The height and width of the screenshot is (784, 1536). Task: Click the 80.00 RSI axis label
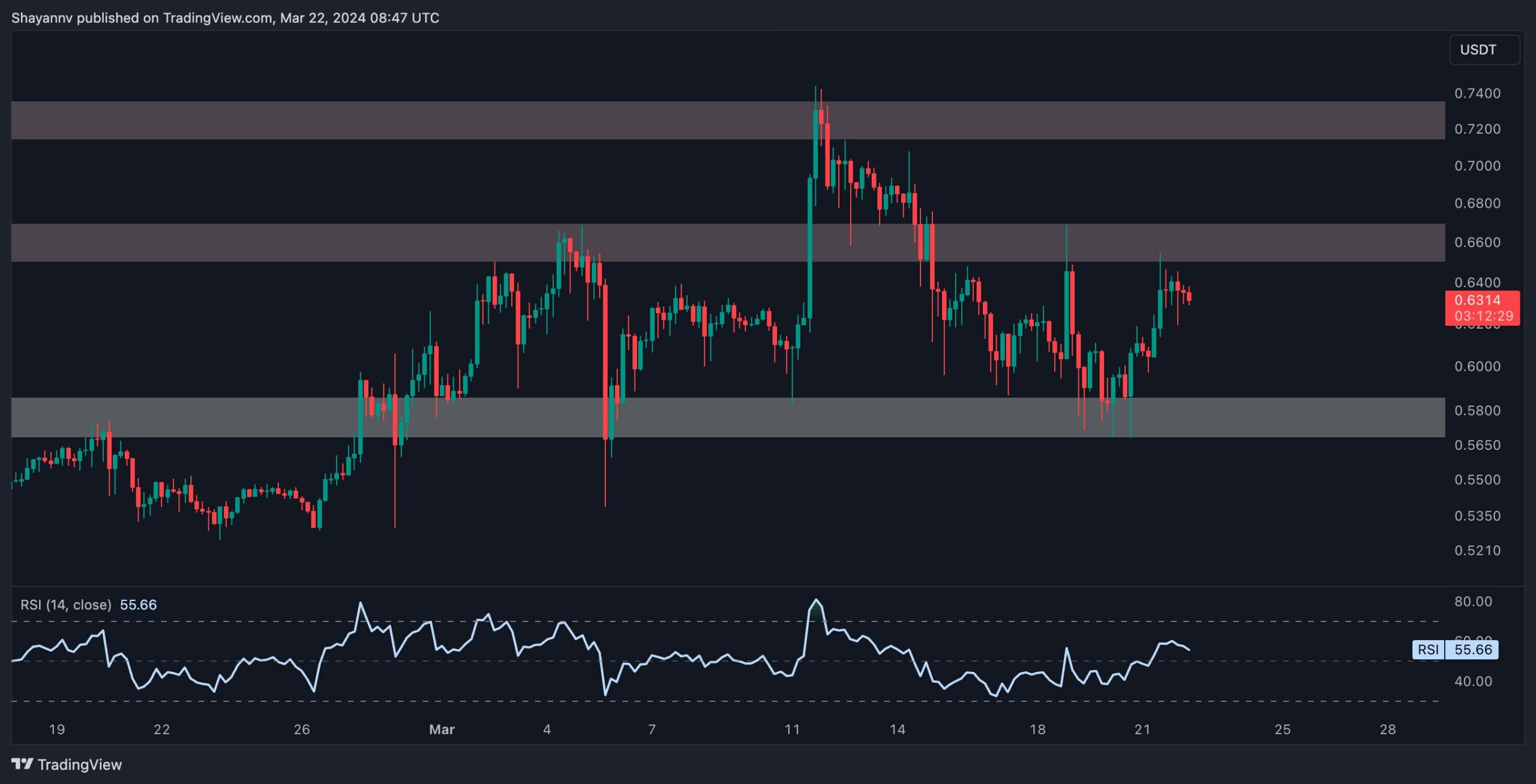1473,602
